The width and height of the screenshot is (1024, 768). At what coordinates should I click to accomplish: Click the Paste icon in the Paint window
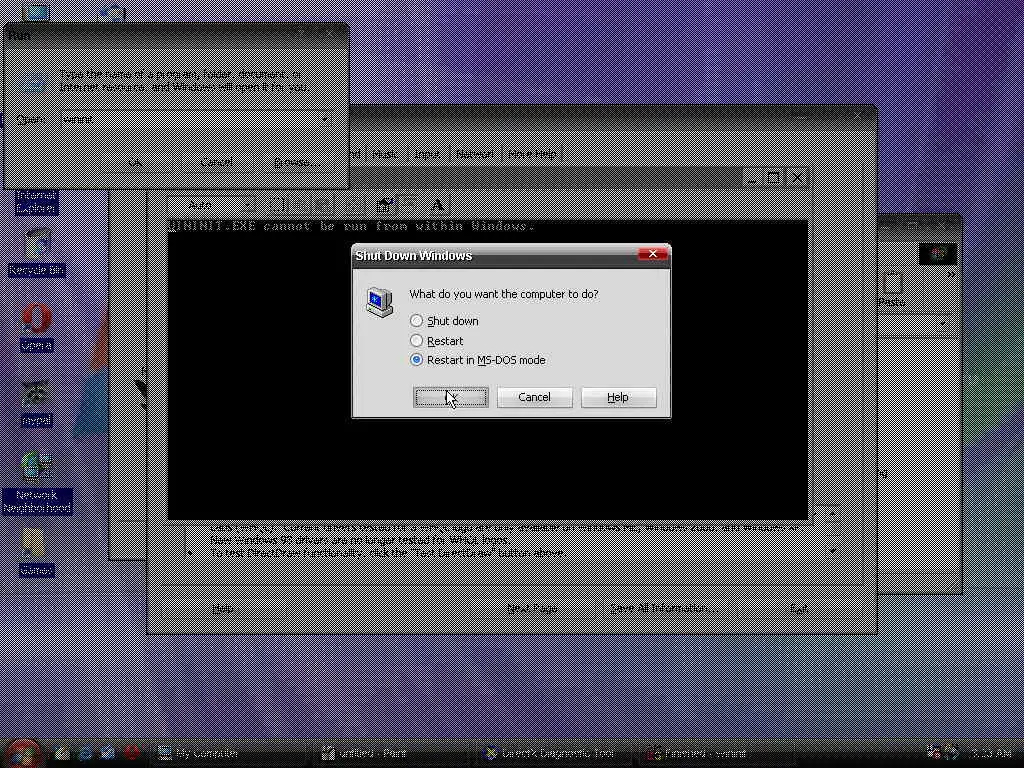tap(892, 289)
